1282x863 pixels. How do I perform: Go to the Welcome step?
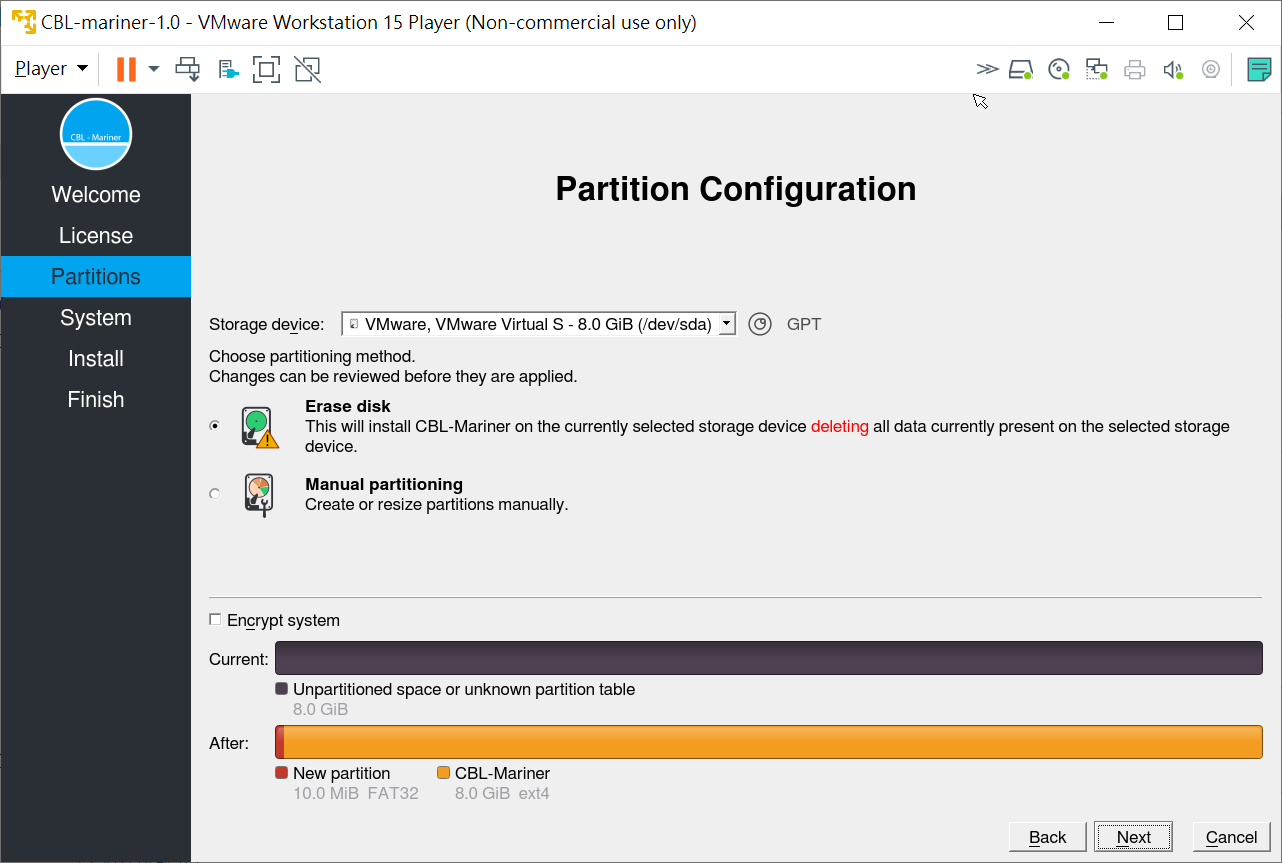[96, 195]
